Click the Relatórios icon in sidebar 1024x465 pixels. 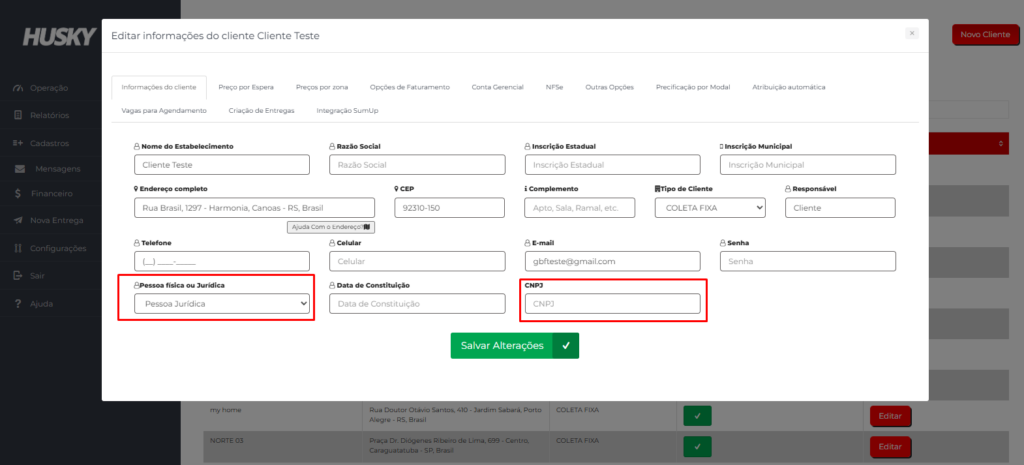(18, 115)
